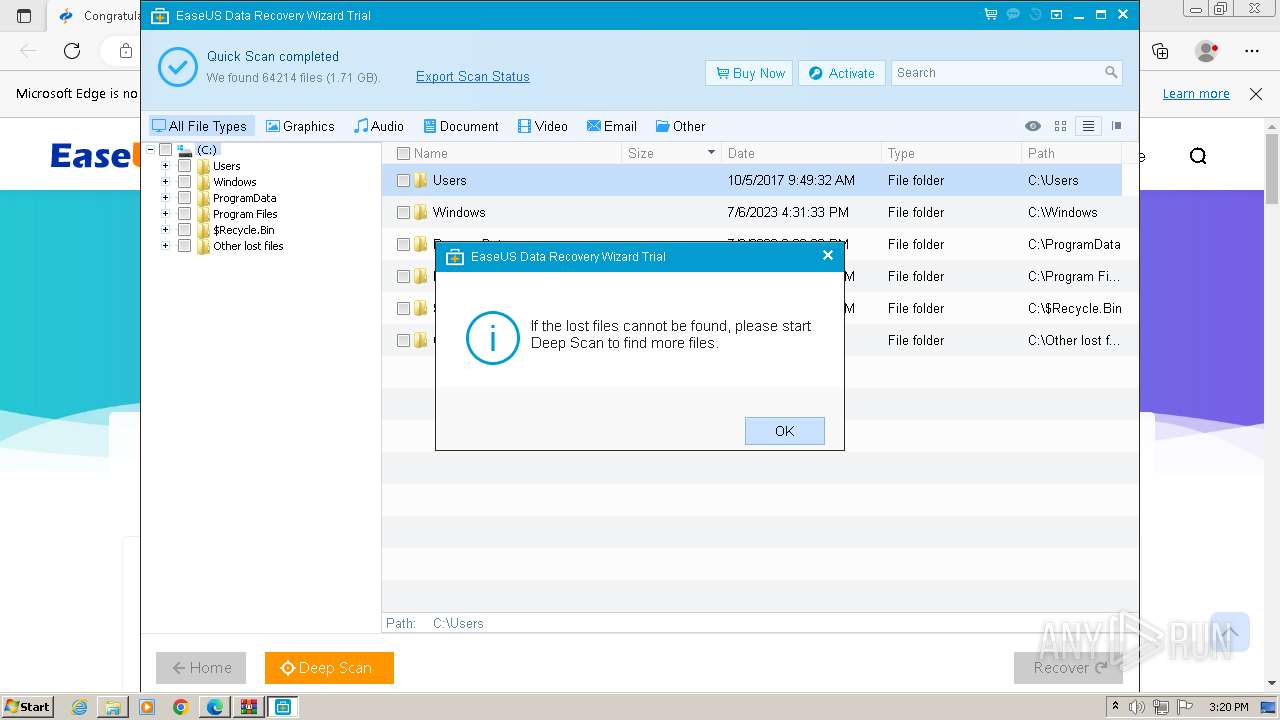Filter by Document files
This screenshot has height=720, width=1280.
coord(461,126)
